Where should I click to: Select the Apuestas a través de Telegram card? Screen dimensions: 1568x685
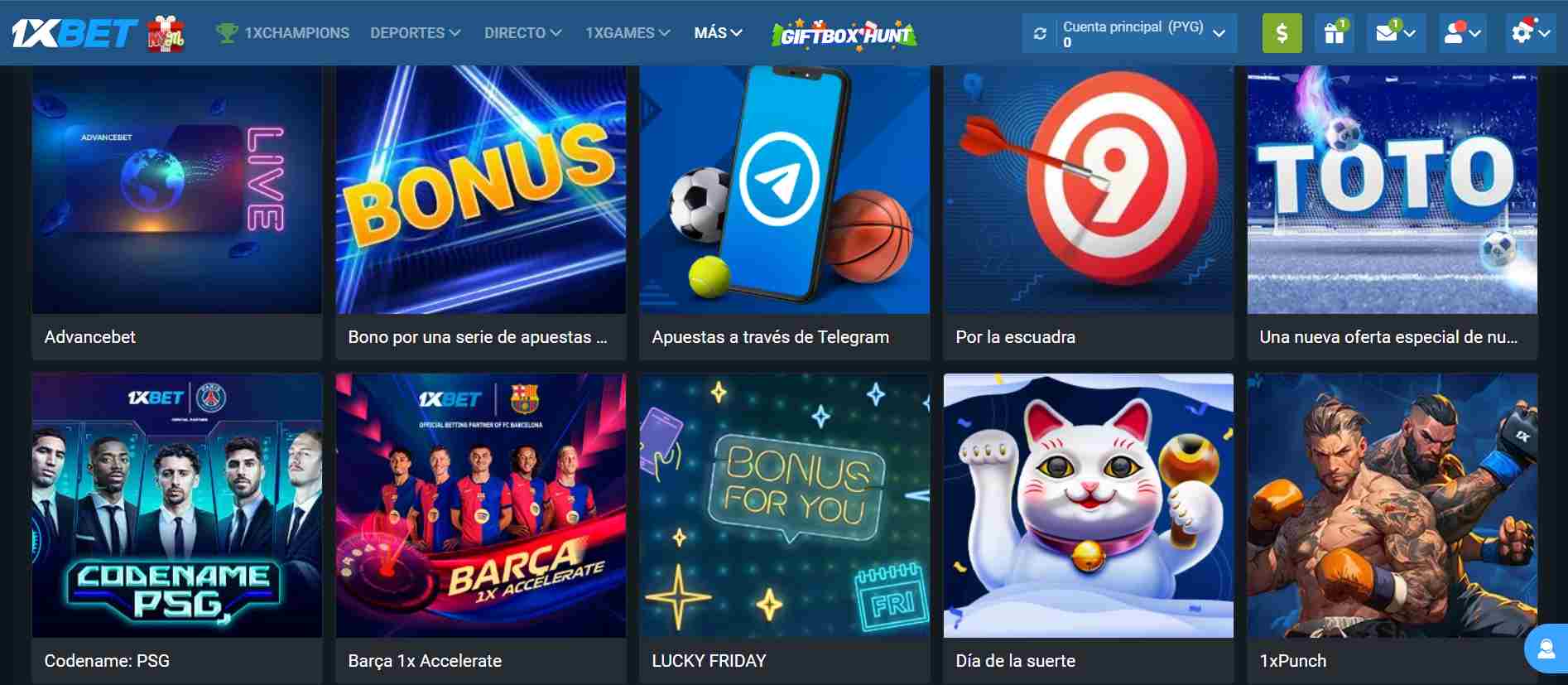tap(784, 213)
